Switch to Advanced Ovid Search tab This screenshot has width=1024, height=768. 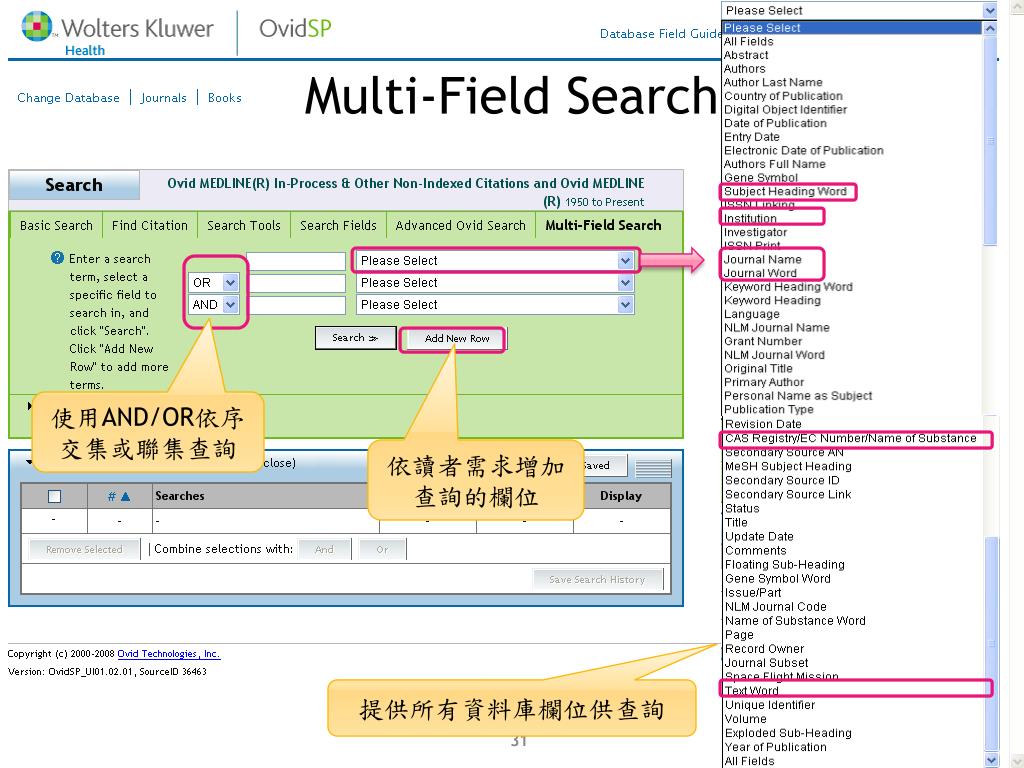pos(460,225)
